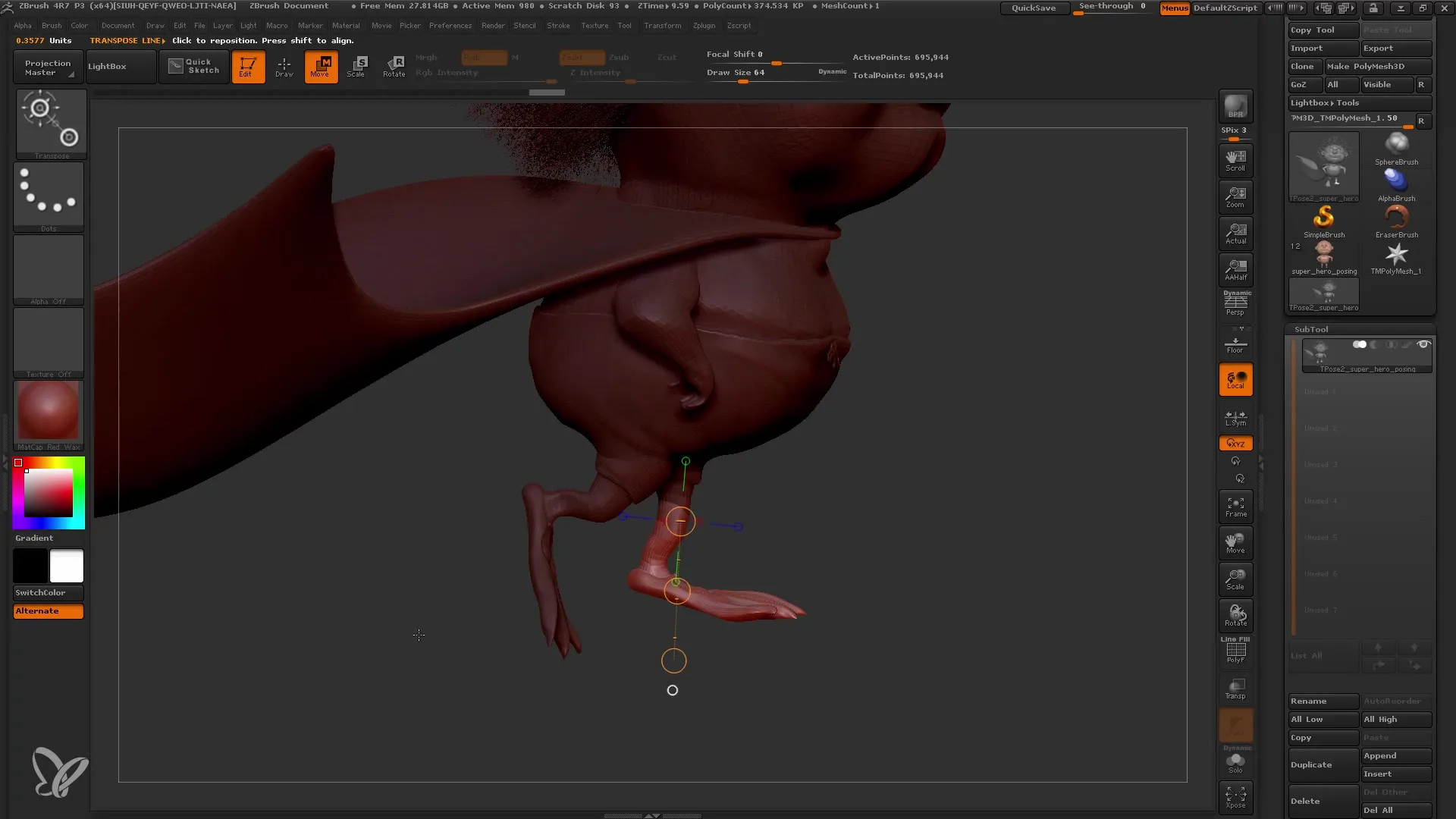Open the Xpose exploded view
The height and width of the screenshot is (819, 1456).
pyautogui.click(x=1235, y=796)
